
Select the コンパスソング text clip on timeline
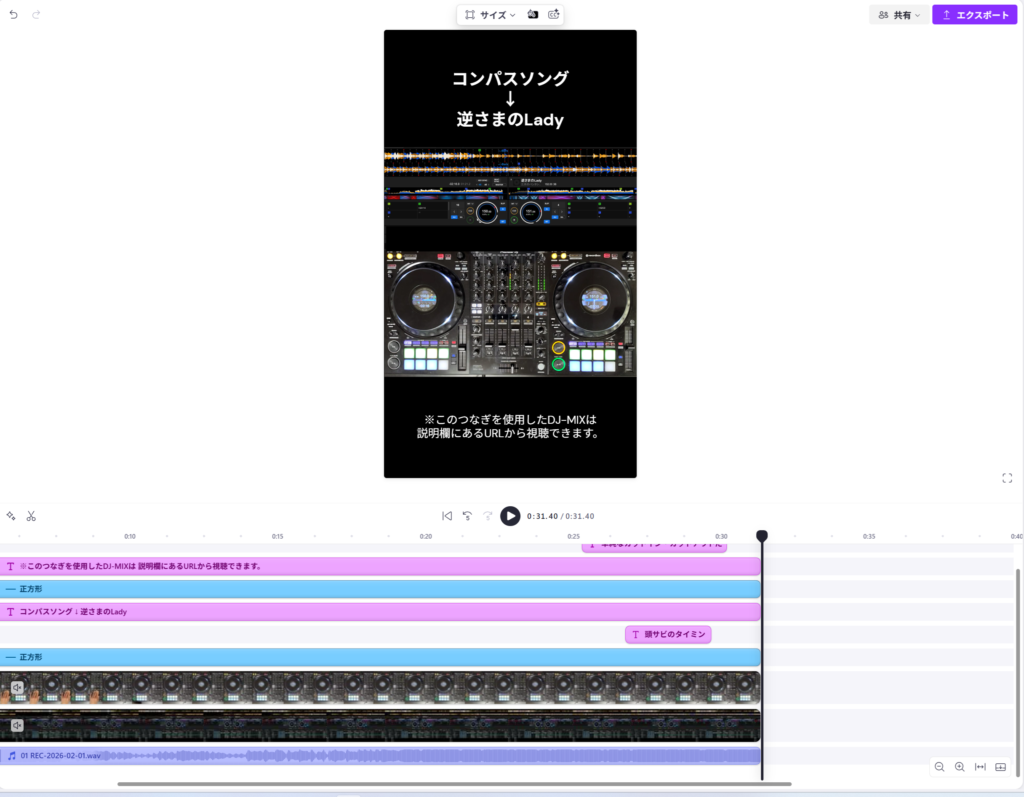point(380,611)
